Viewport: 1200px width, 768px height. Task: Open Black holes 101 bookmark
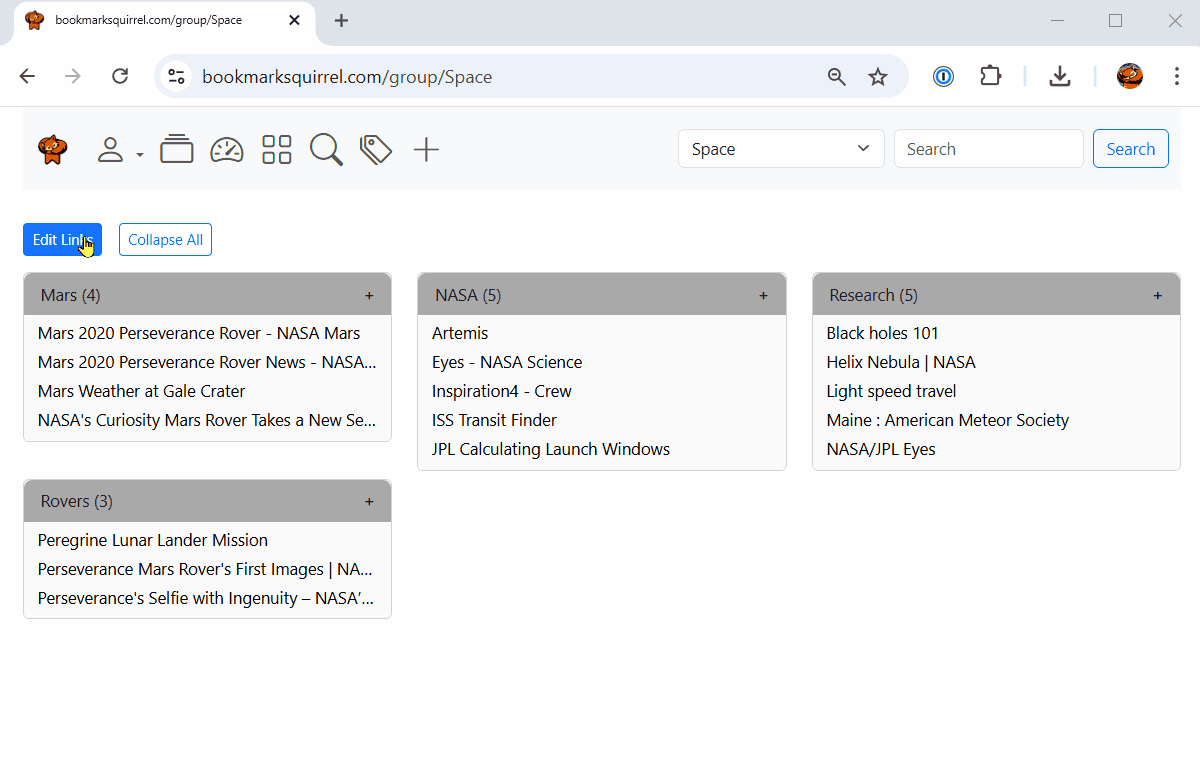coord(883,333)
